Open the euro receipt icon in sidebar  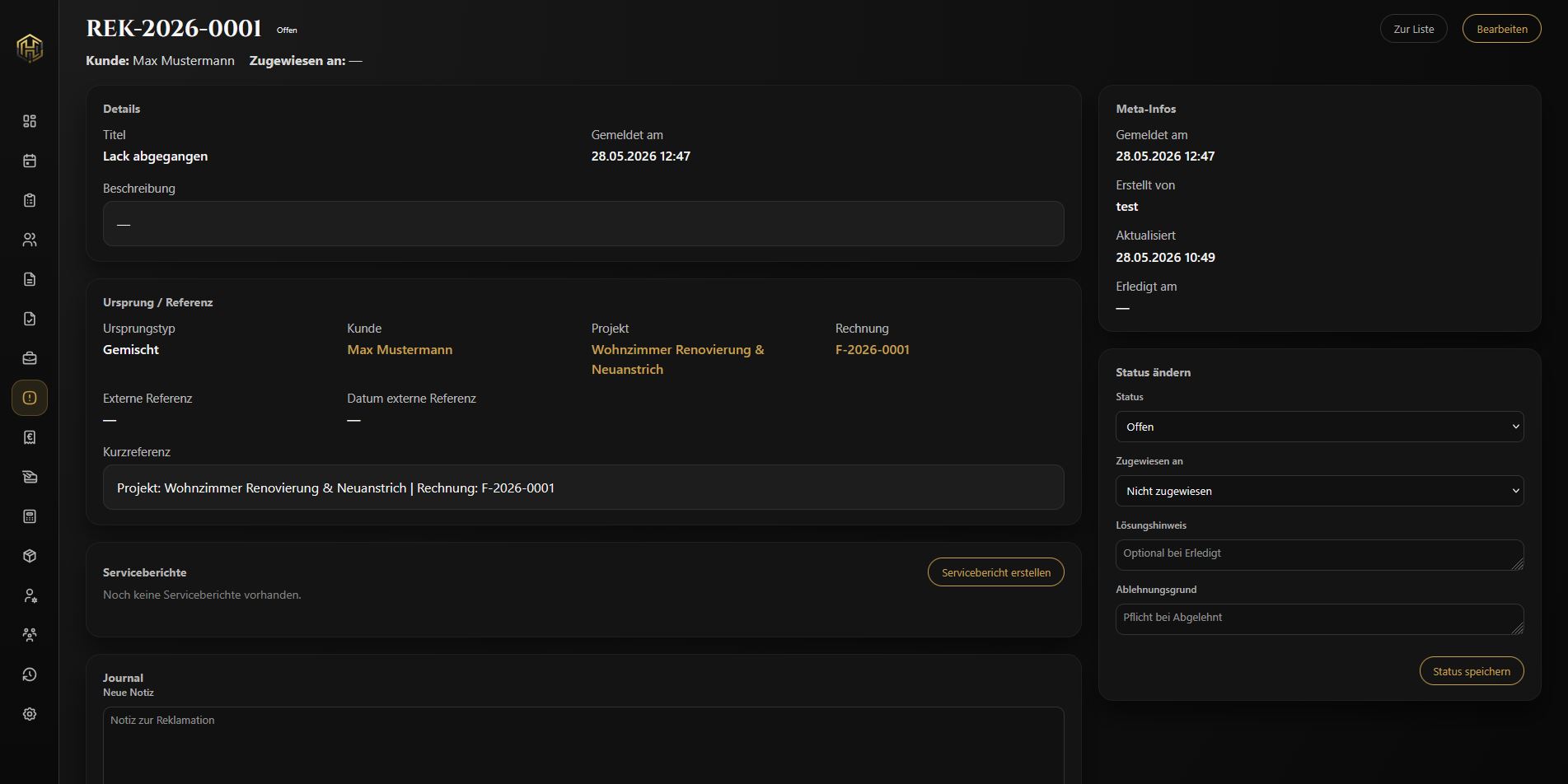30,437
